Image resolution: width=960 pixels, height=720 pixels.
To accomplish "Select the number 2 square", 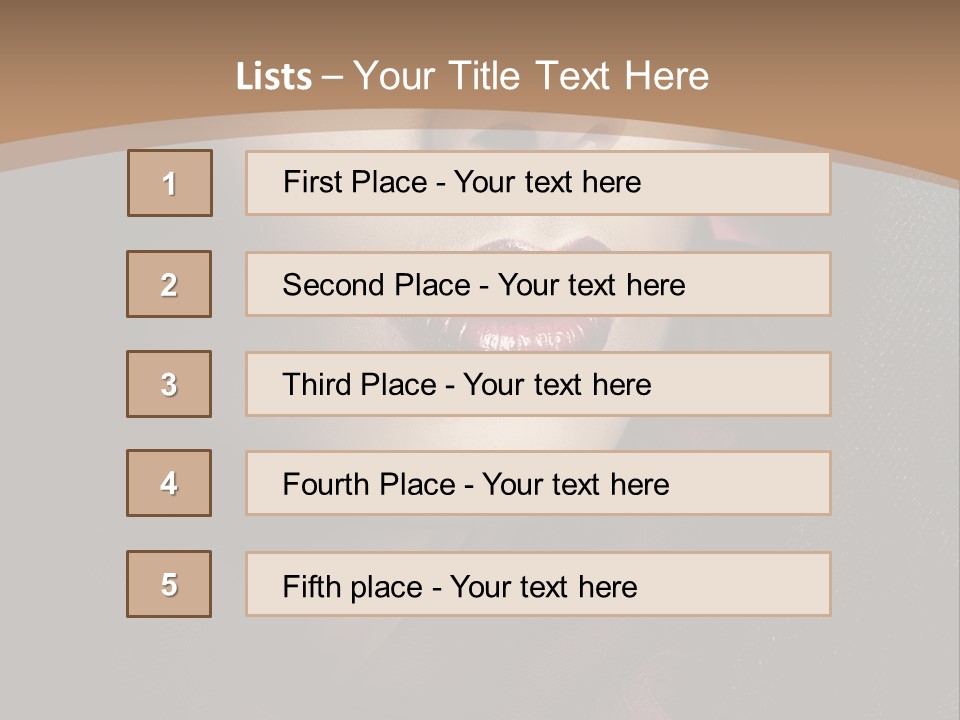I will 169,284.
